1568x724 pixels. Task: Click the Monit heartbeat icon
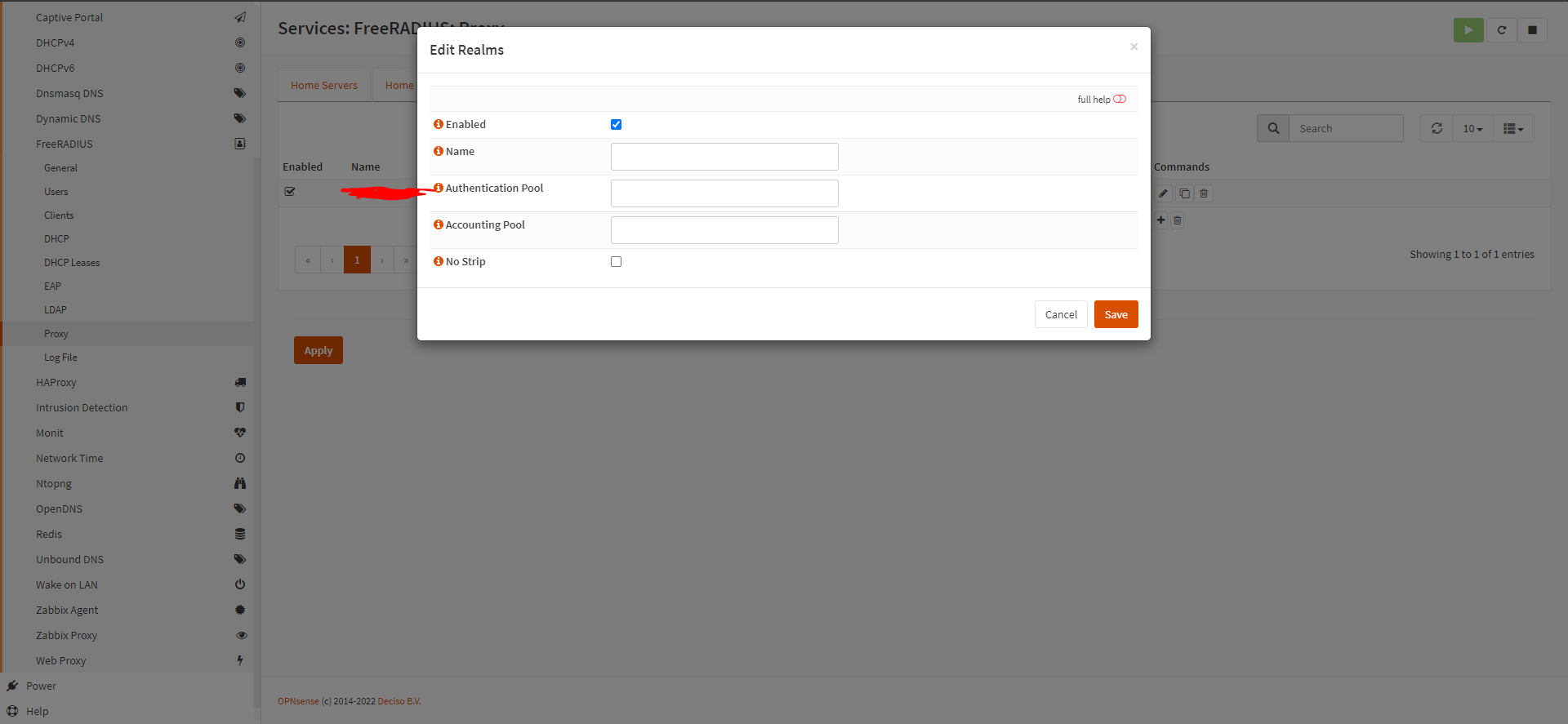240,433
